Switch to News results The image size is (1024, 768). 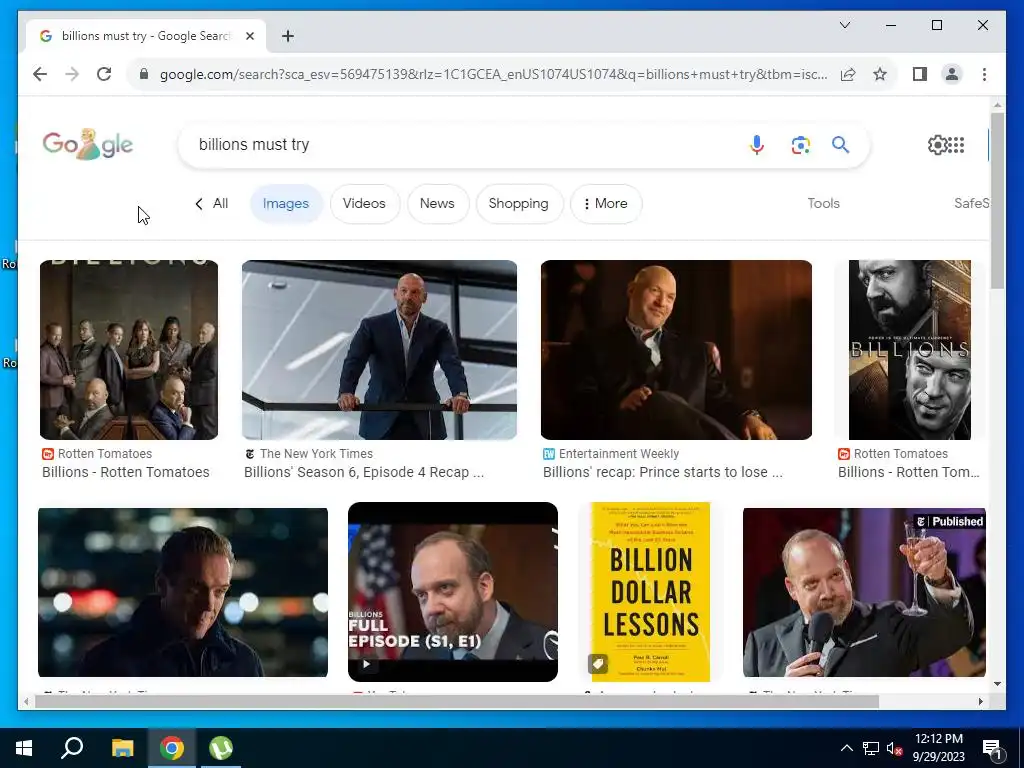point(437,204)
